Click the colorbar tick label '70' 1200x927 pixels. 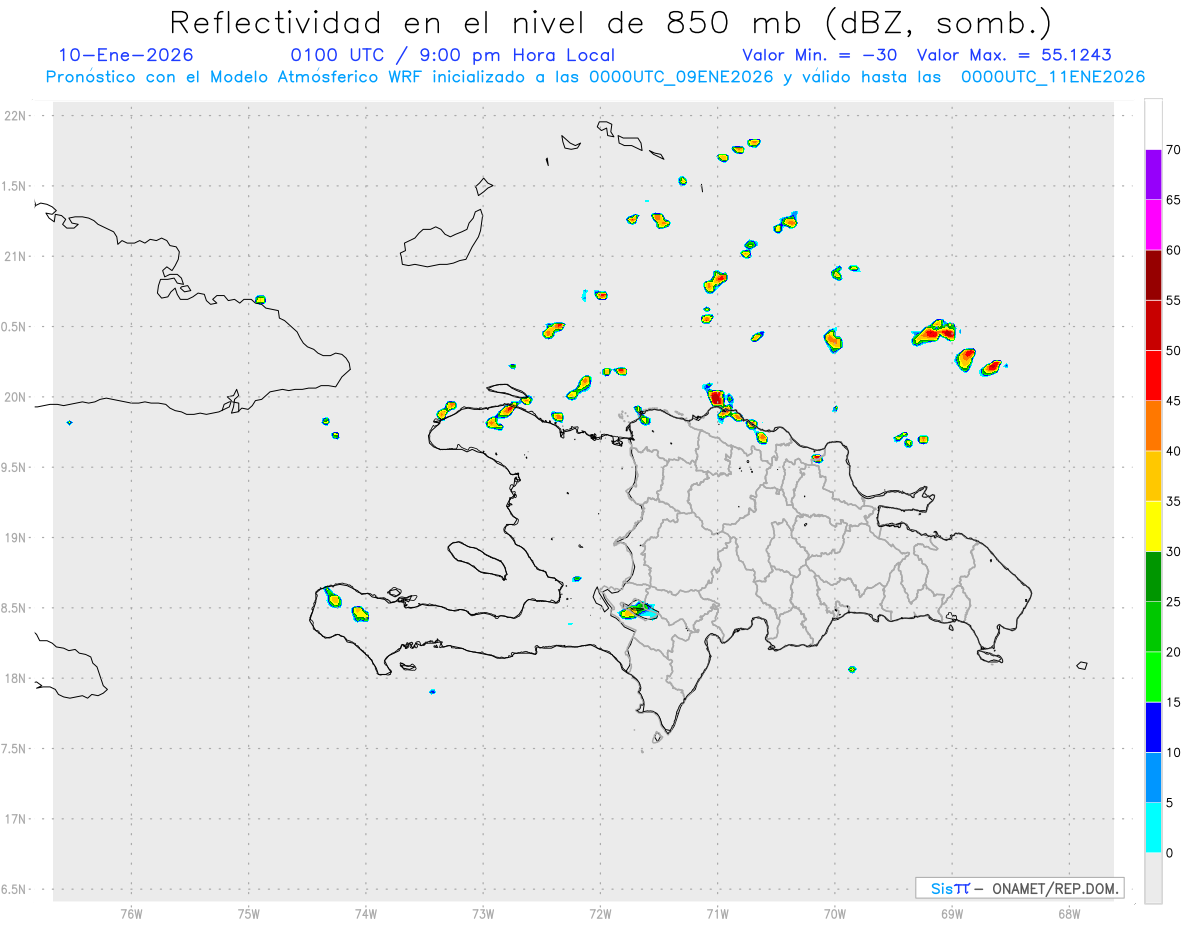pyautogui.click(x=1173, y=150)
